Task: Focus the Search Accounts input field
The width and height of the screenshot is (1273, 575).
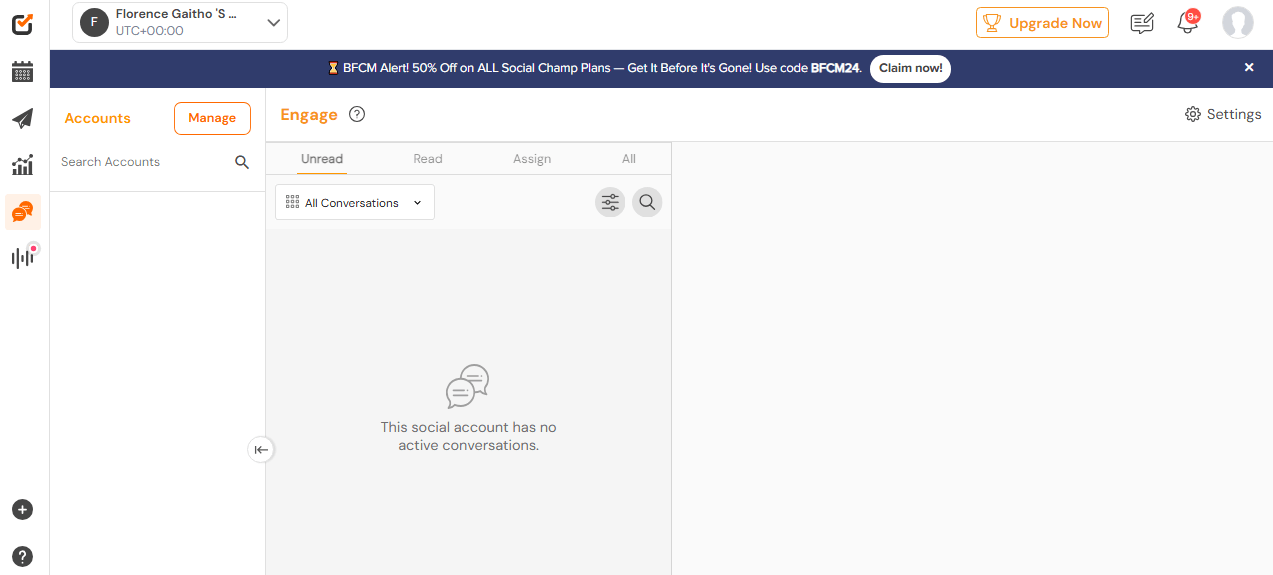Action: coord(145,162)
